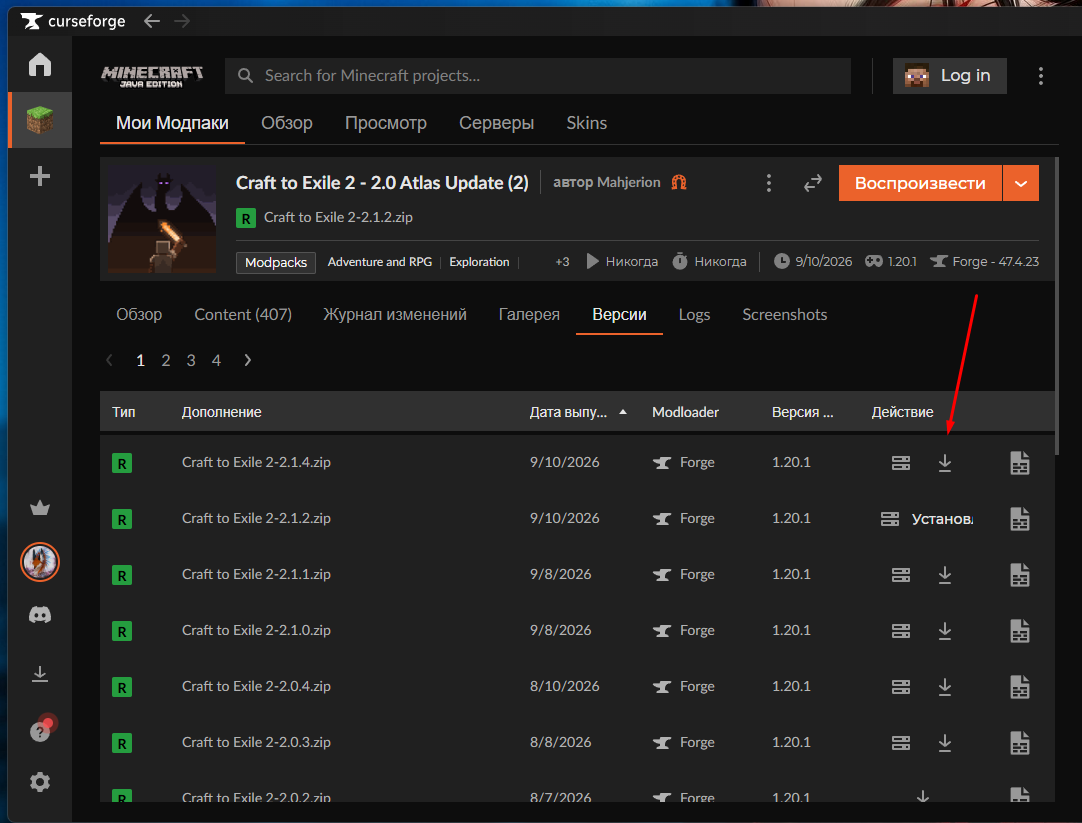Click the Log in button
The width and height of the screenshot is (1082, 823).
[x=950, y=76]
